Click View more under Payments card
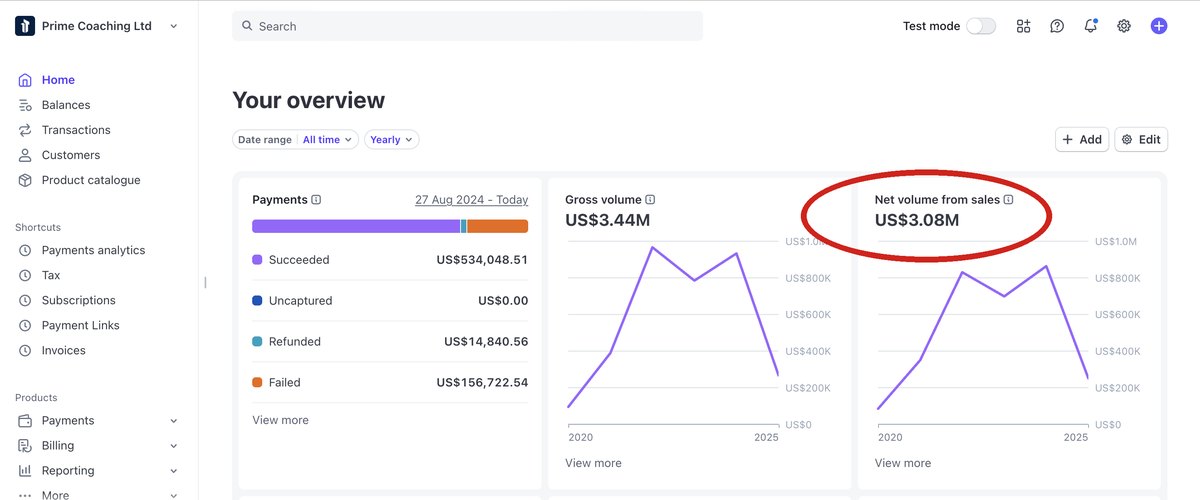1200x500 pixels. [280, 420]
